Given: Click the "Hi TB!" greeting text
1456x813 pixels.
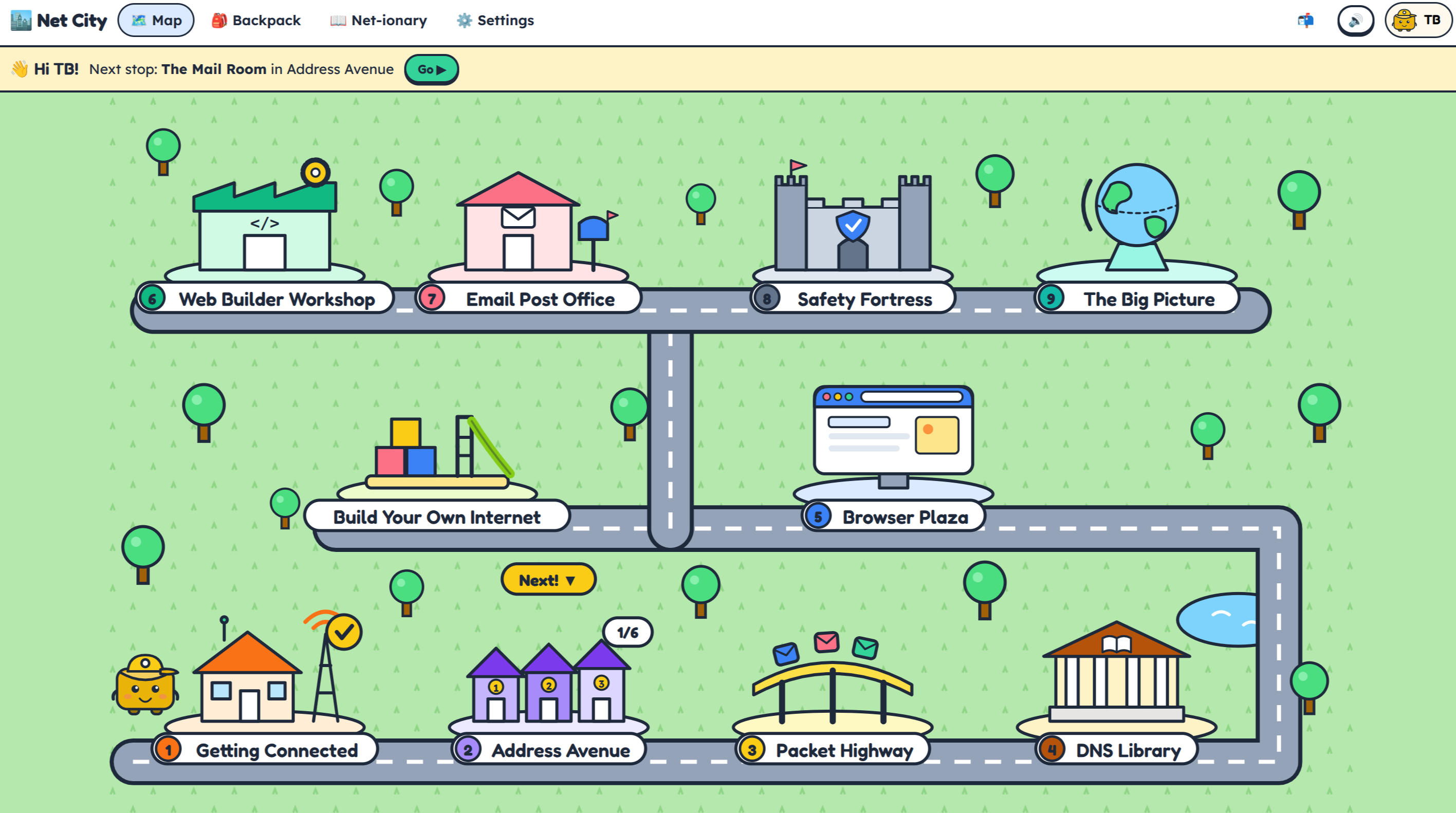Looking at the screenshot, I should click(x=56, y=69).
